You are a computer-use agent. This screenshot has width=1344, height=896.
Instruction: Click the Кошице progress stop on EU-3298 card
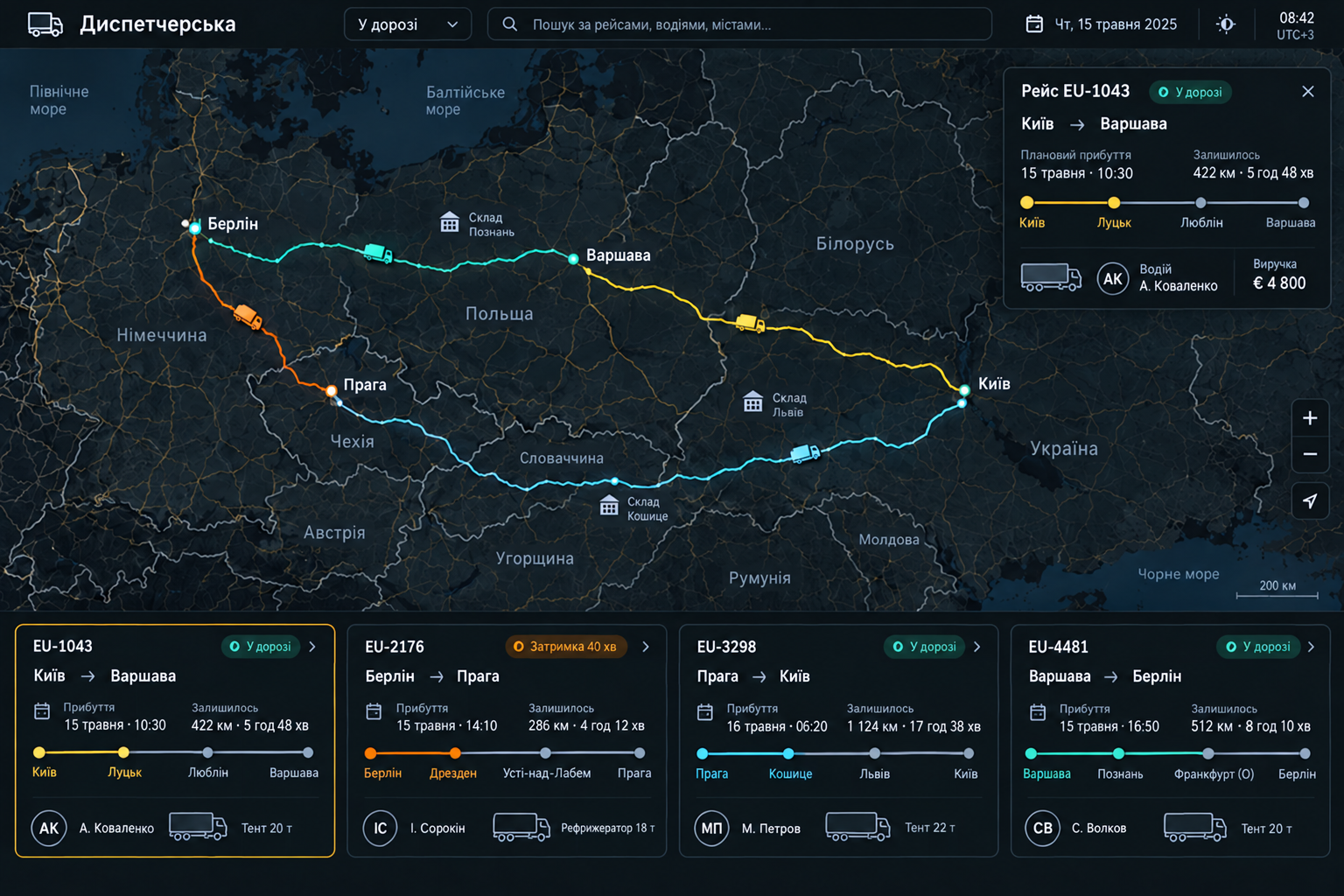tap(788, 753)
